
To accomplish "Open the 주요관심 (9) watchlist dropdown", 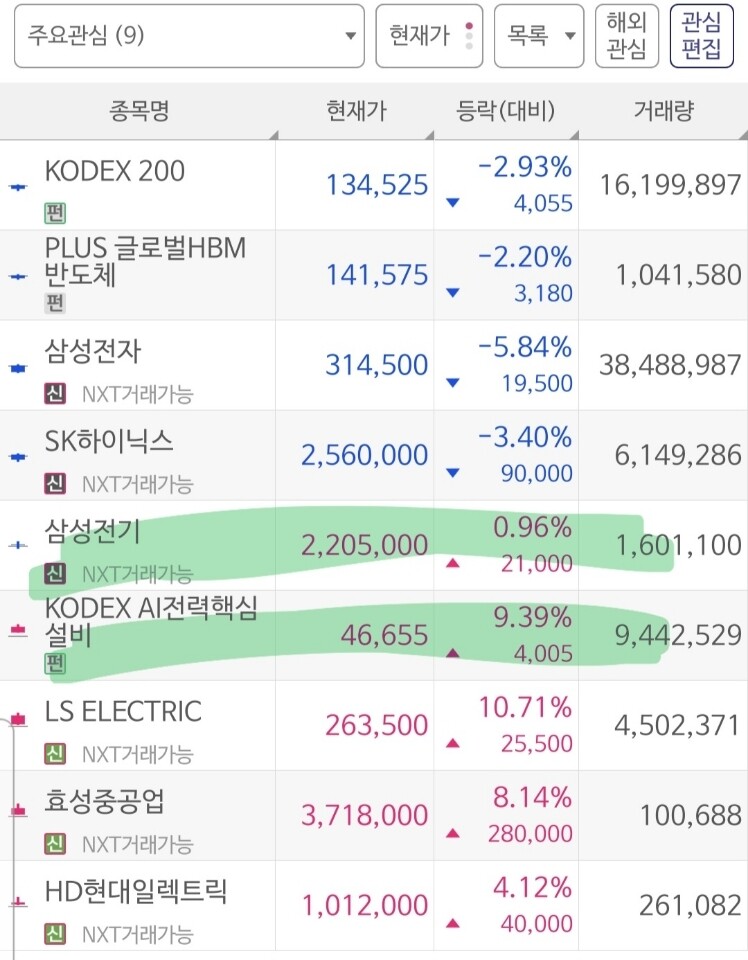I will coord(189,36).
